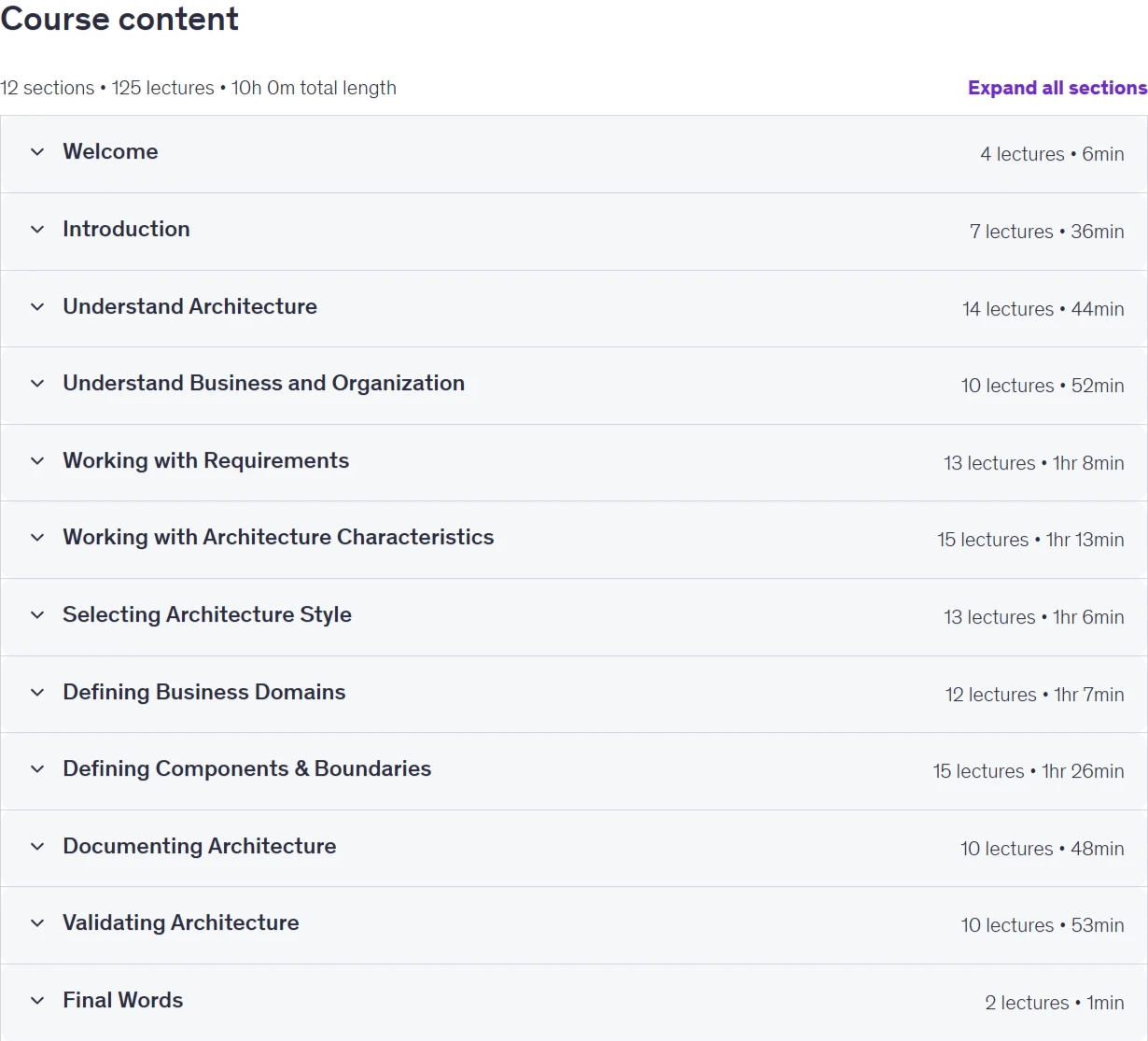1148x1041 pixels.
Task: Click '14 lectures • 44min' text
Action: click(x=1043, y=309)
